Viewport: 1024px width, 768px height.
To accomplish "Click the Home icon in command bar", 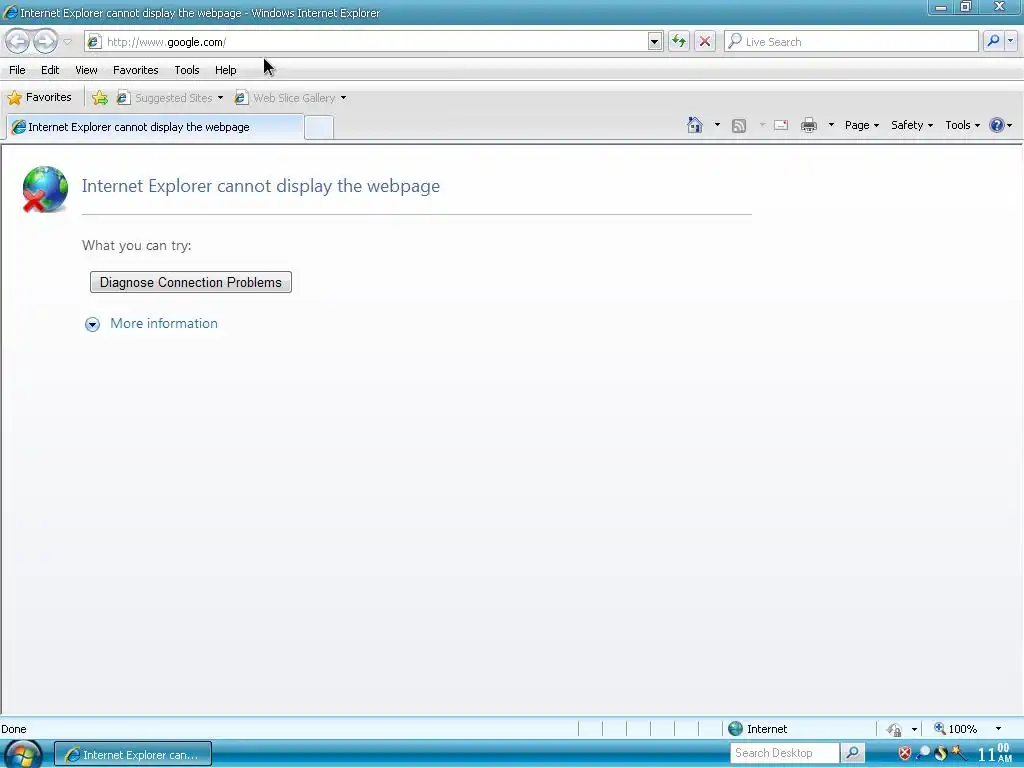I will click(695, 125).
